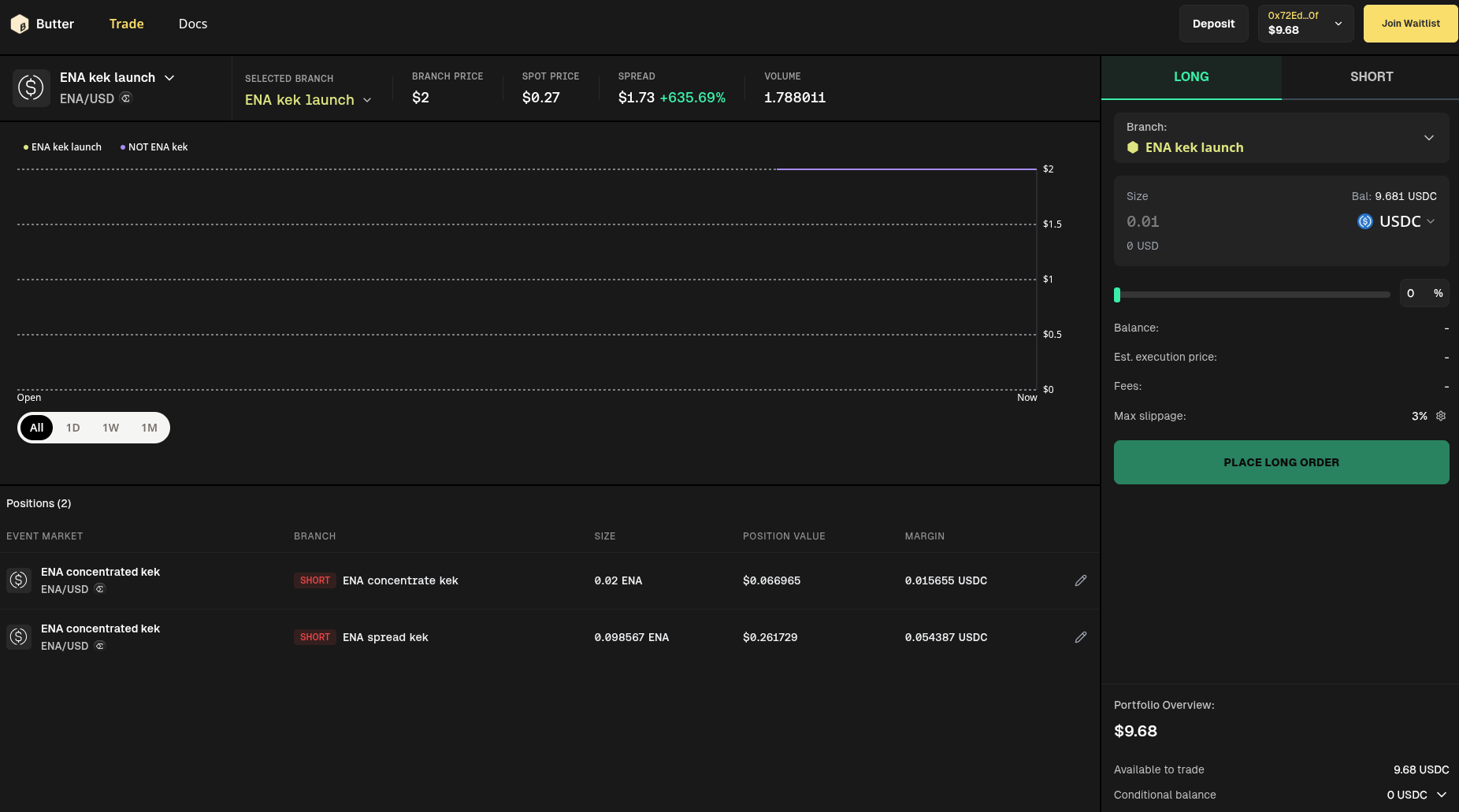Open the USDC currency dropdown
The image size is (1459, 812).
point(1396,221)
